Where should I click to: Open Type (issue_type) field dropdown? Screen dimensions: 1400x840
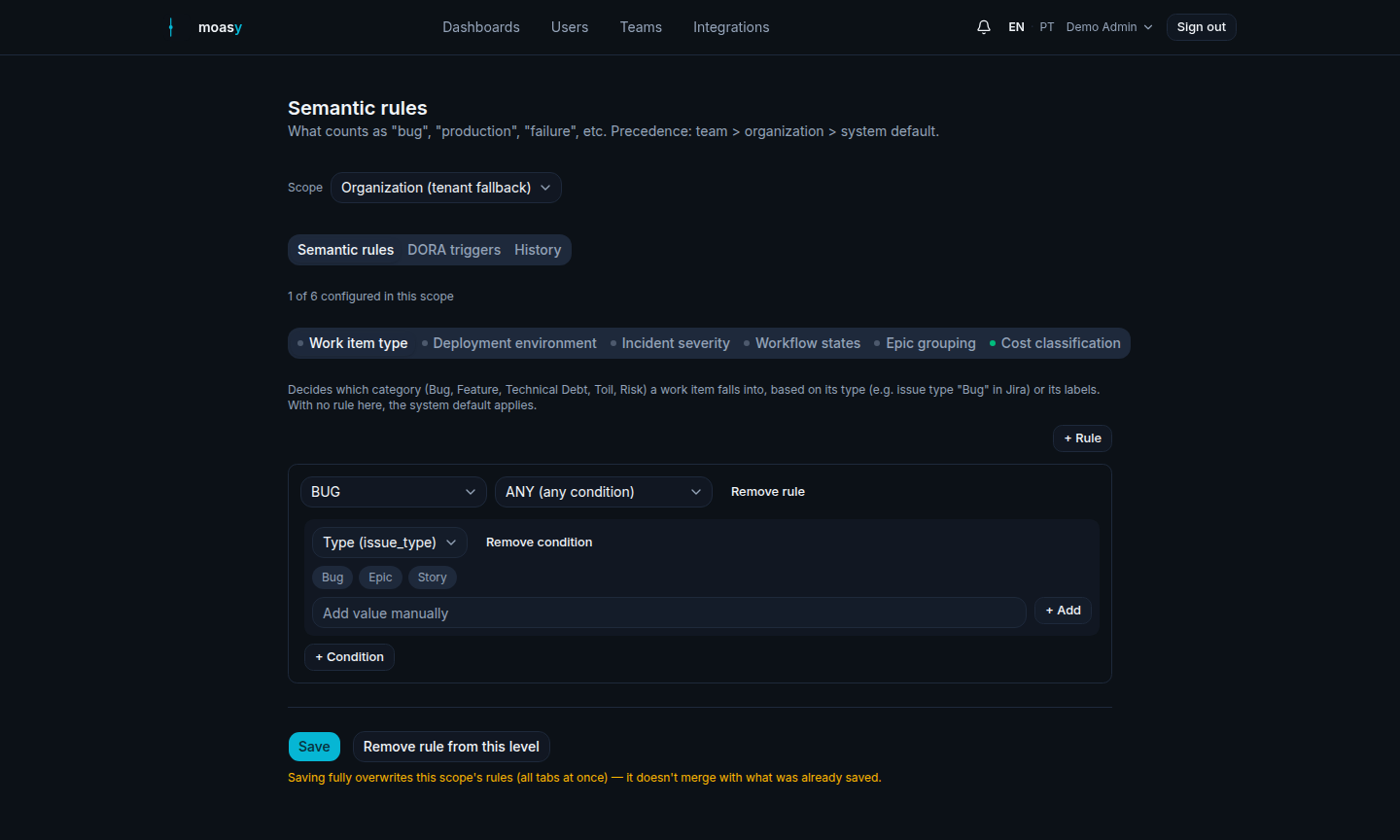(390, 542)
